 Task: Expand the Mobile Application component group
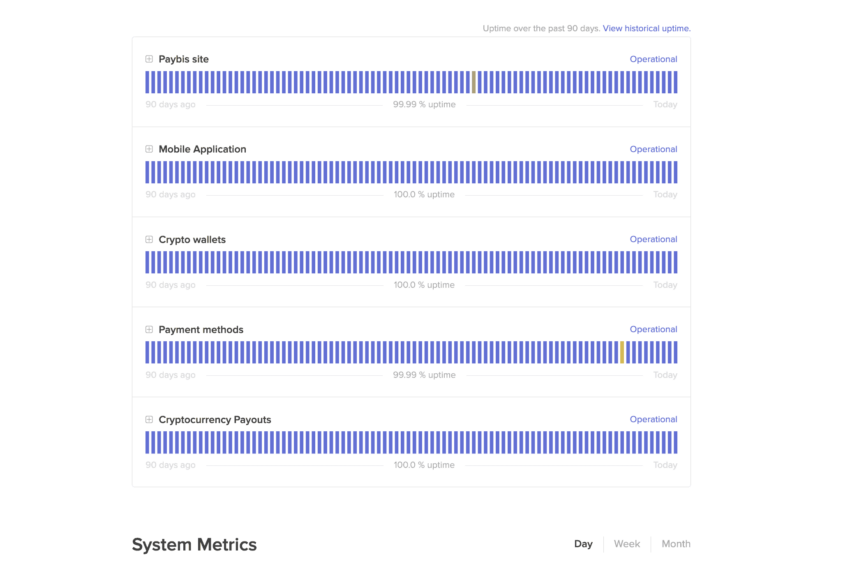pyautogui.click(x=149, y=149)
